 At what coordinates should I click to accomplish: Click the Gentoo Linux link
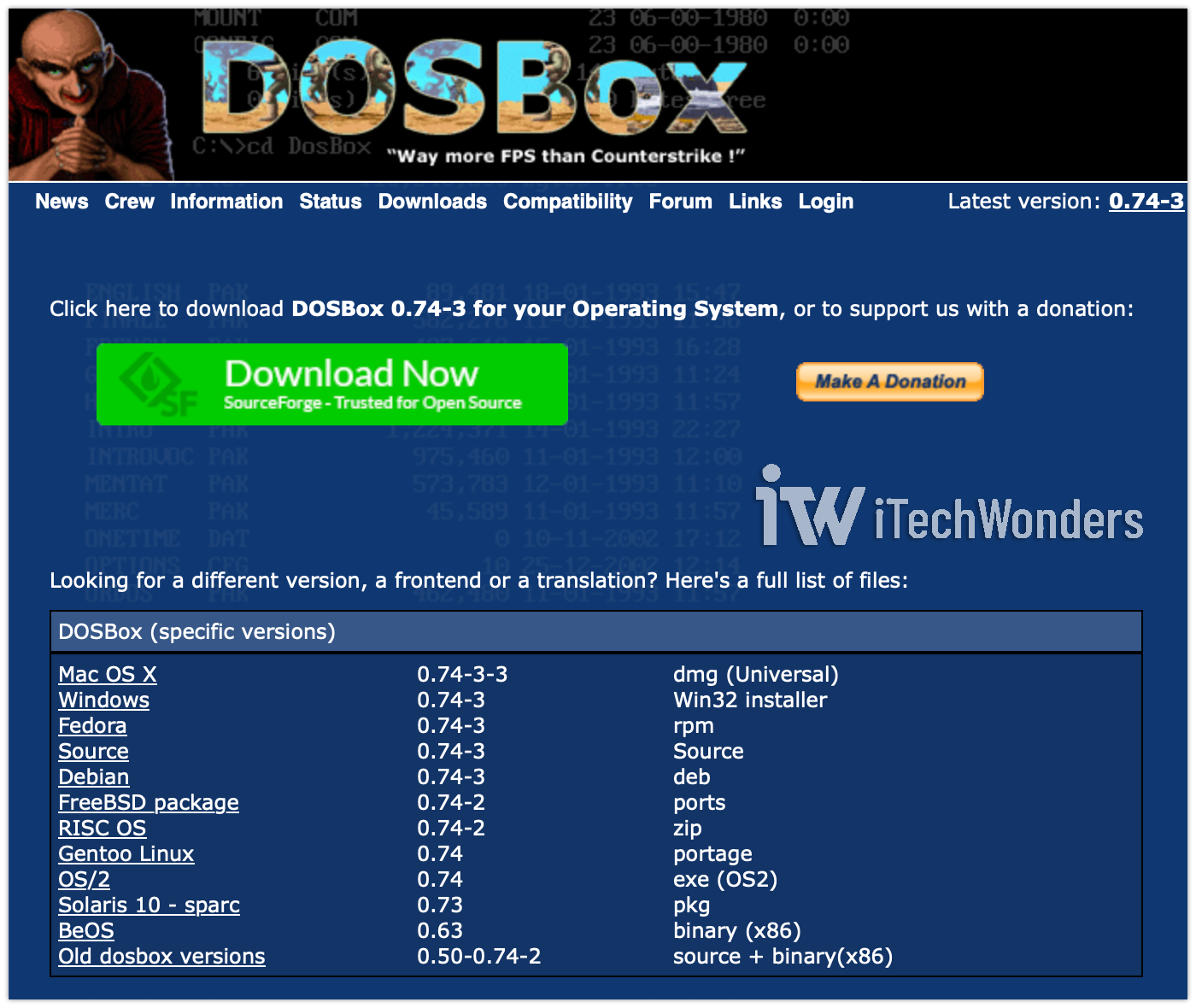(126, 853)
